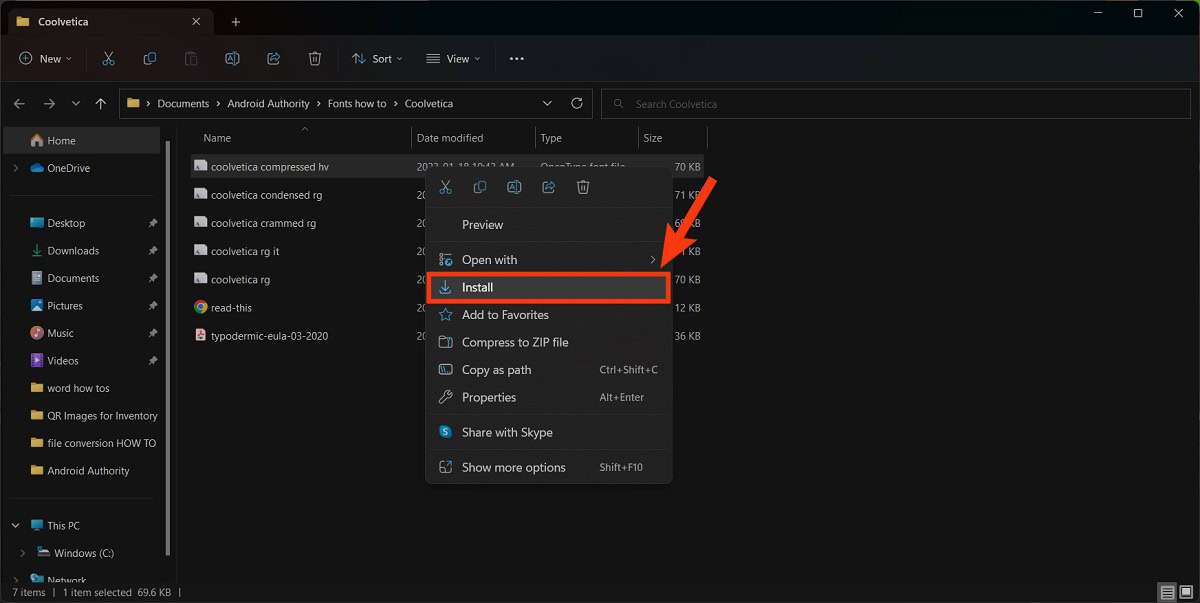Image resolution: width=1200 pixels, height=603 pixels.
Task: Go up one folder with the up arrow
Action: [101, 103]
